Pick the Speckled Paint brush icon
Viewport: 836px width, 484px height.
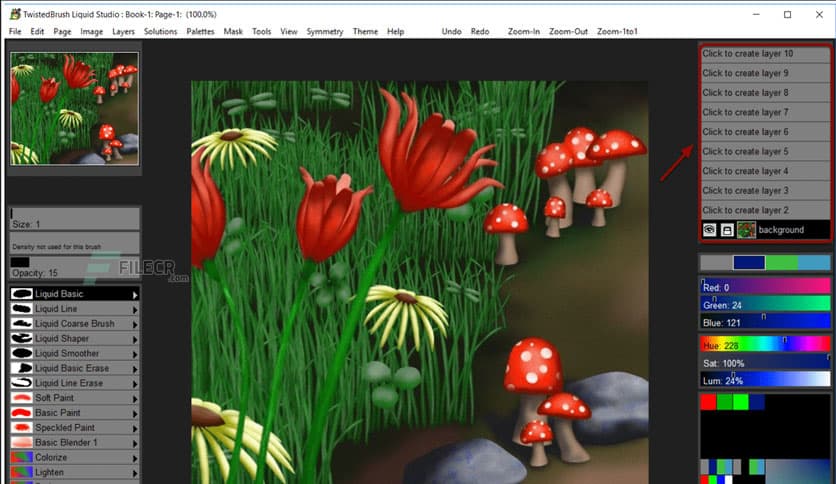pos(22,427)
